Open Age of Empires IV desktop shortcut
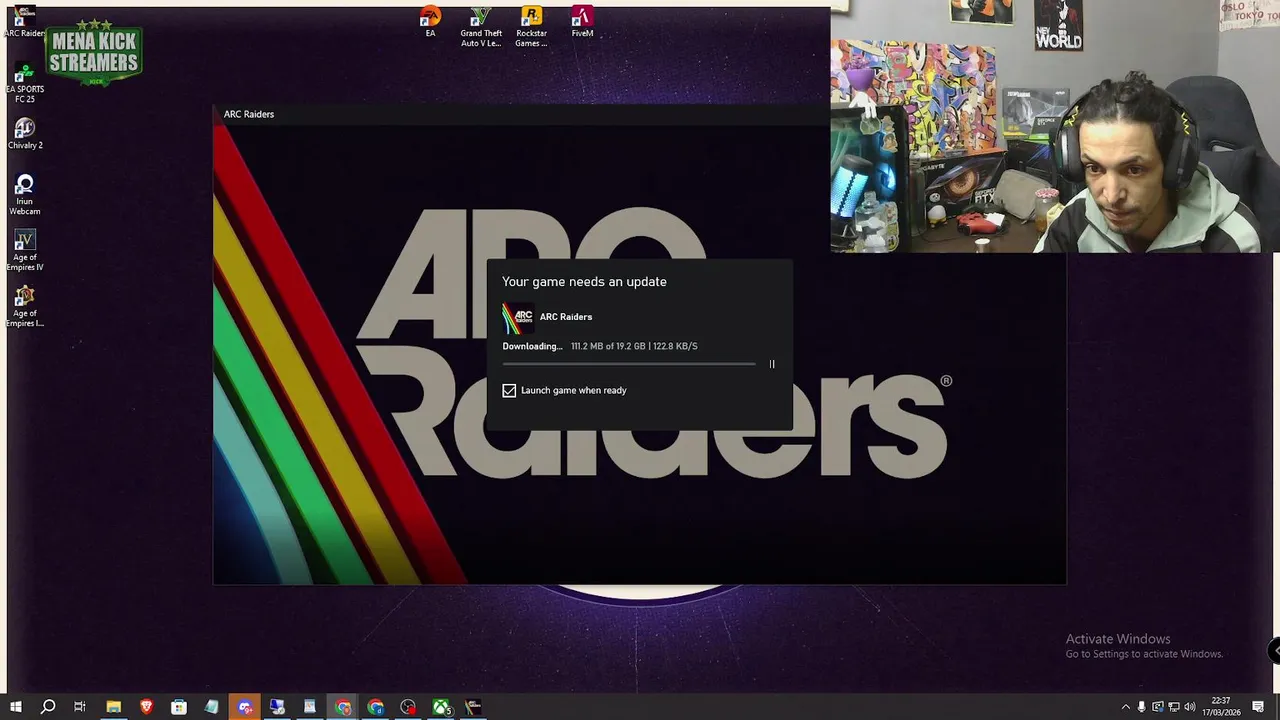1280x720 pixels. [x=25, y=251]
